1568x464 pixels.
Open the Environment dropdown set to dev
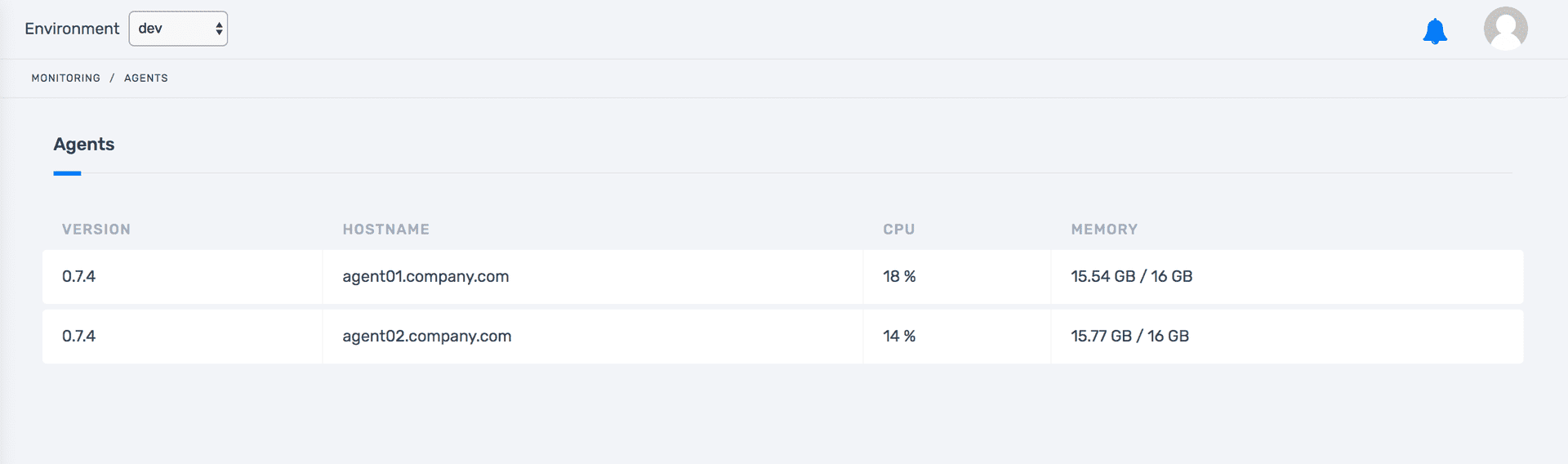tap(178, 29)
